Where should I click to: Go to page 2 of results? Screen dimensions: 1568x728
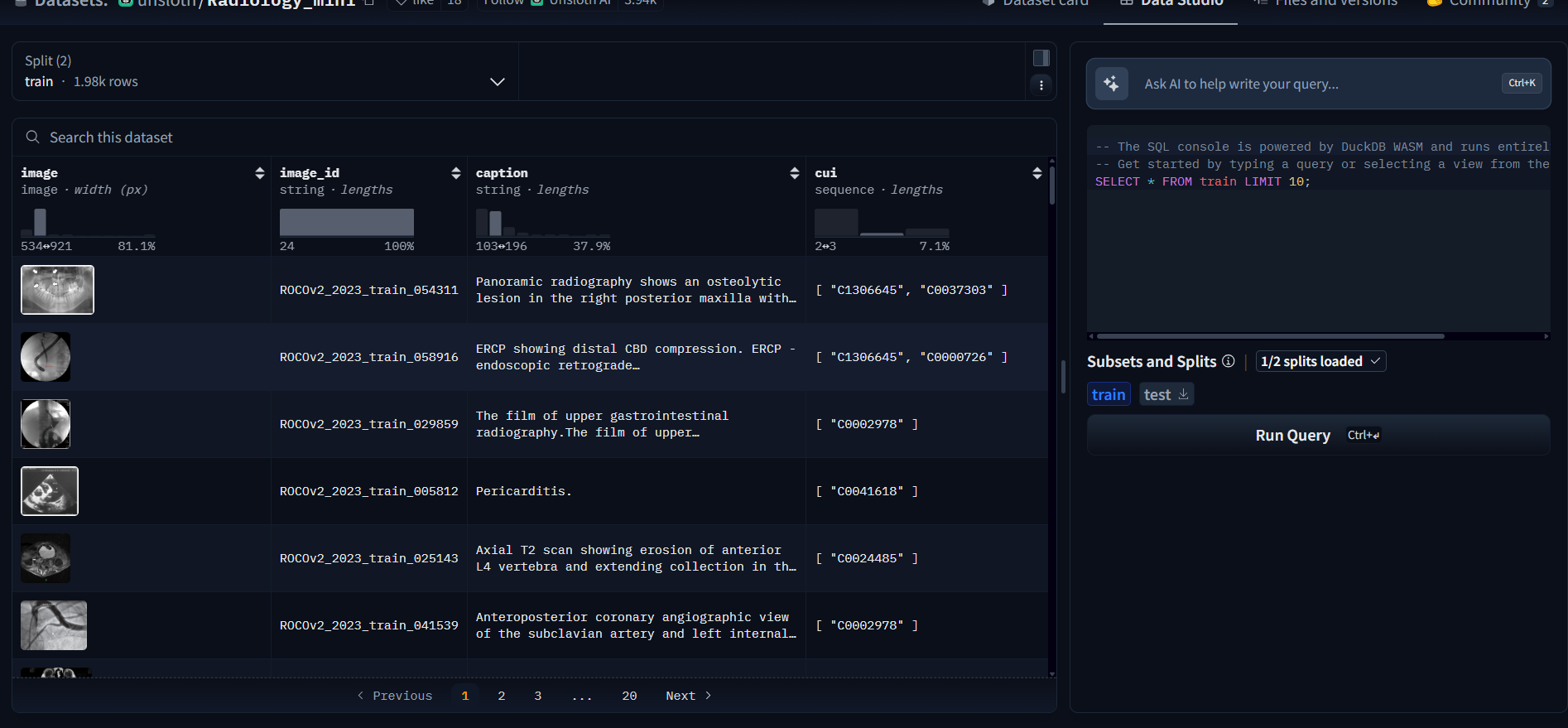tap(501, 696)
